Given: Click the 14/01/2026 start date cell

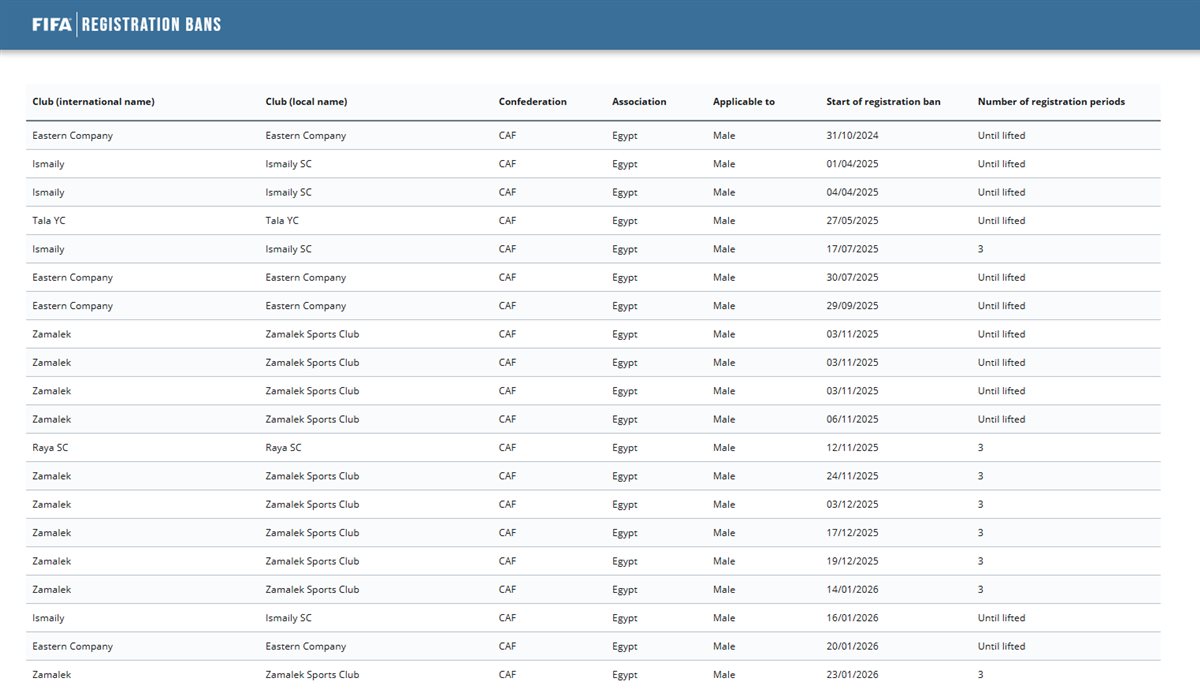Looking at the screenshot, I should point(852,590).
